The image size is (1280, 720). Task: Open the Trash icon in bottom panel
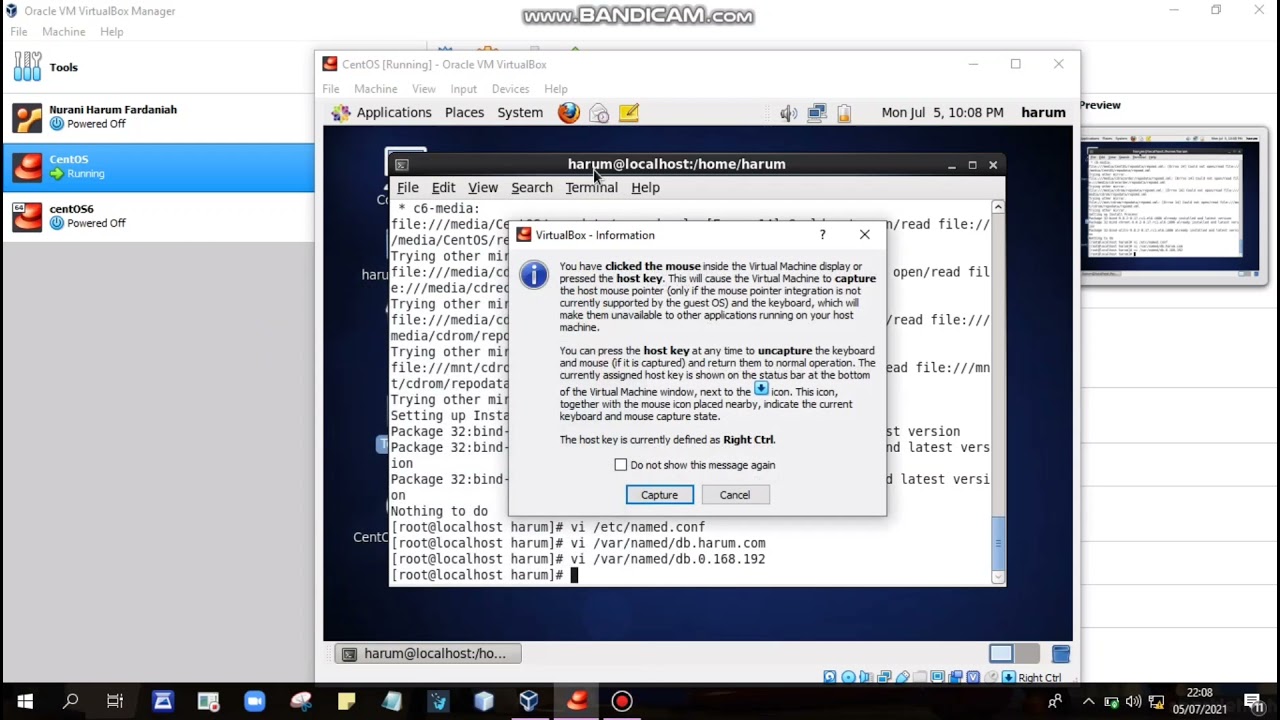[1061, 654]
